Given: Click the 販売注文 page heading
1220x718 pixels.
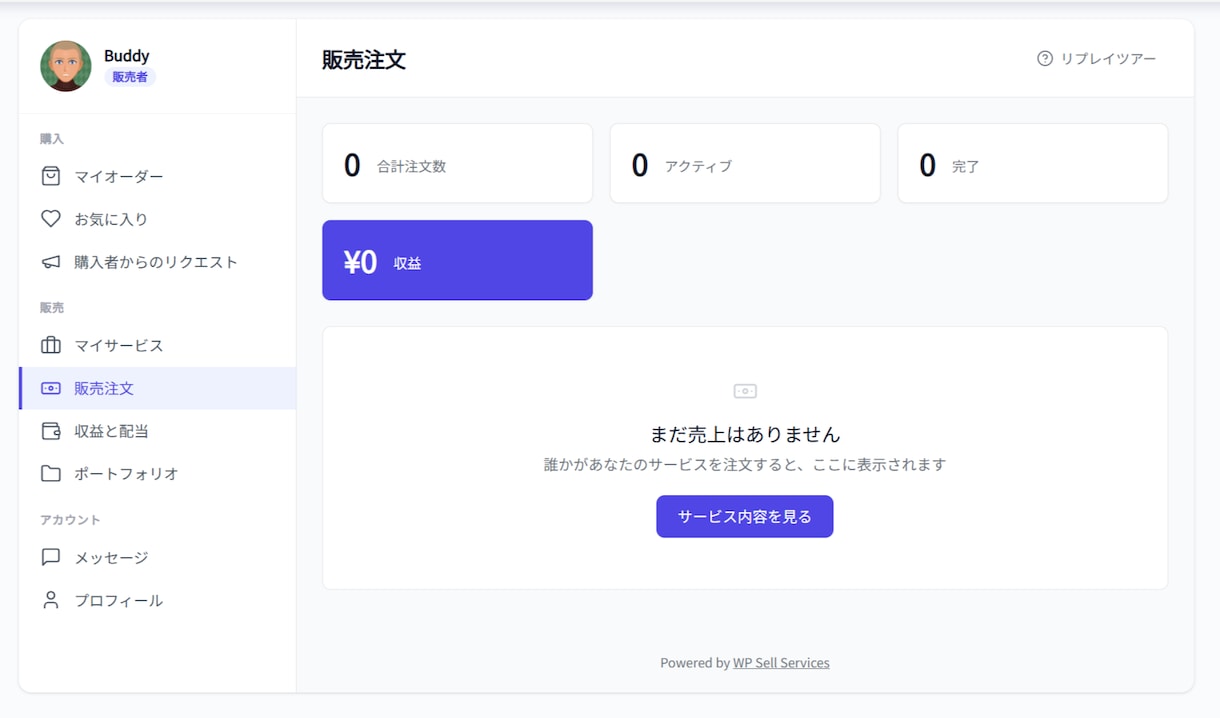Looking at the screenshot, I should pyautogui.click(x=364, y=60).
